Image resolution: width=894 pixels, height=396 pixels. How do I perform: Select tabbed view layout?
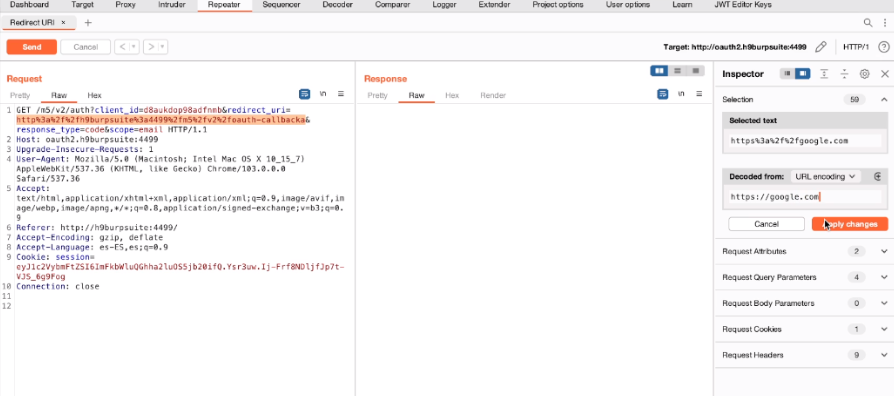click(x=695, y=71)
